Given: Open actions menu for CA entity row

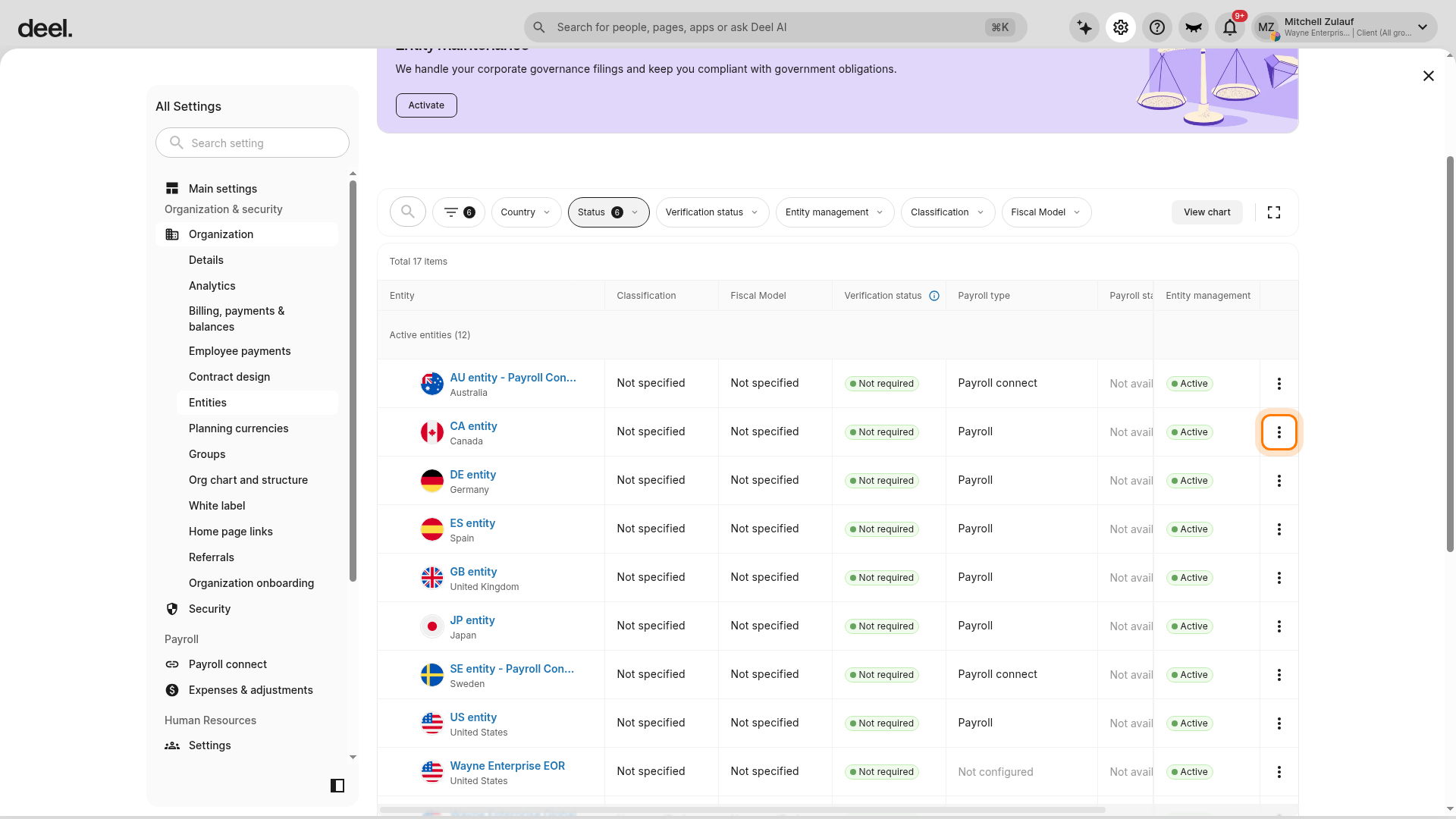Looking at the screenshot, I should pos(1279,432).
